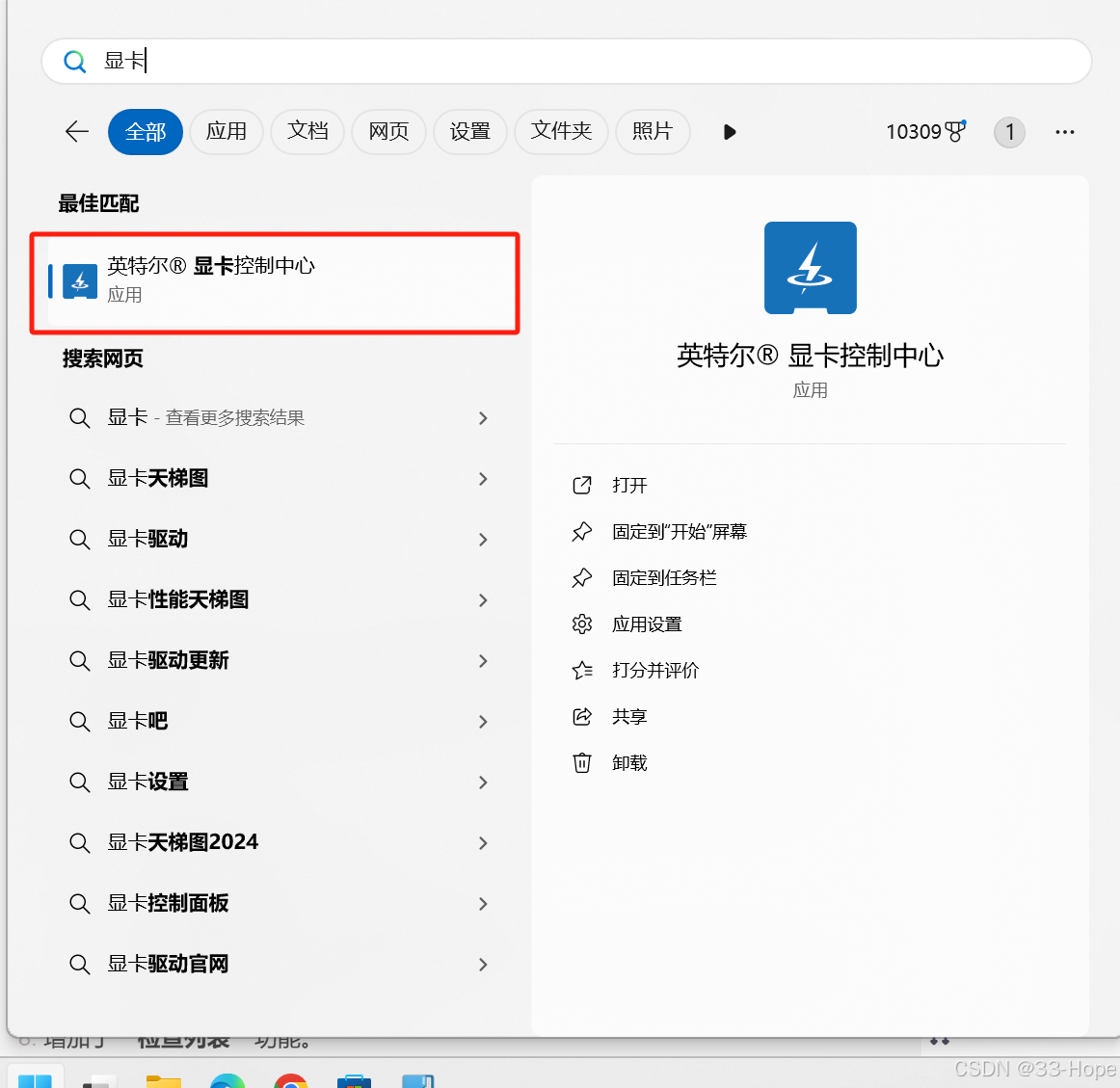This screenshot has width=1120, height=1088.
Task: Click the large Intel graphics app icon in preview pane
Action: [x=810, y=268]
